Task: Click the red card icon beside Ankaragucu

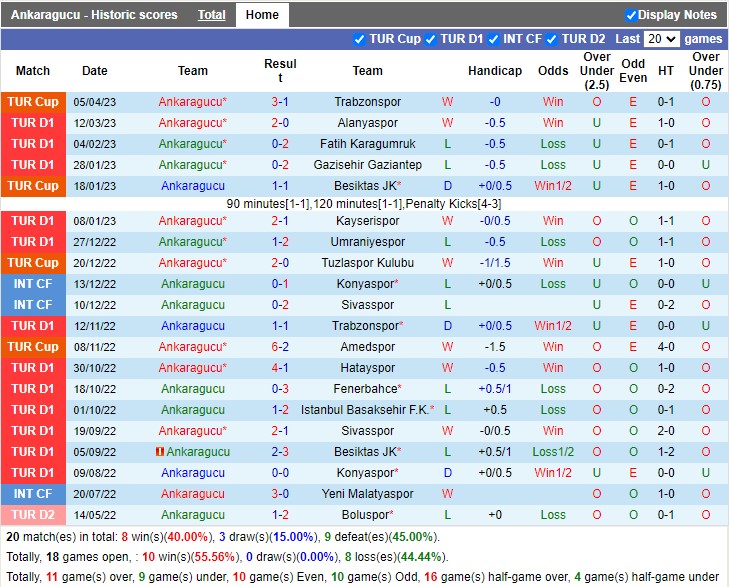Action: tap(159, 452)
